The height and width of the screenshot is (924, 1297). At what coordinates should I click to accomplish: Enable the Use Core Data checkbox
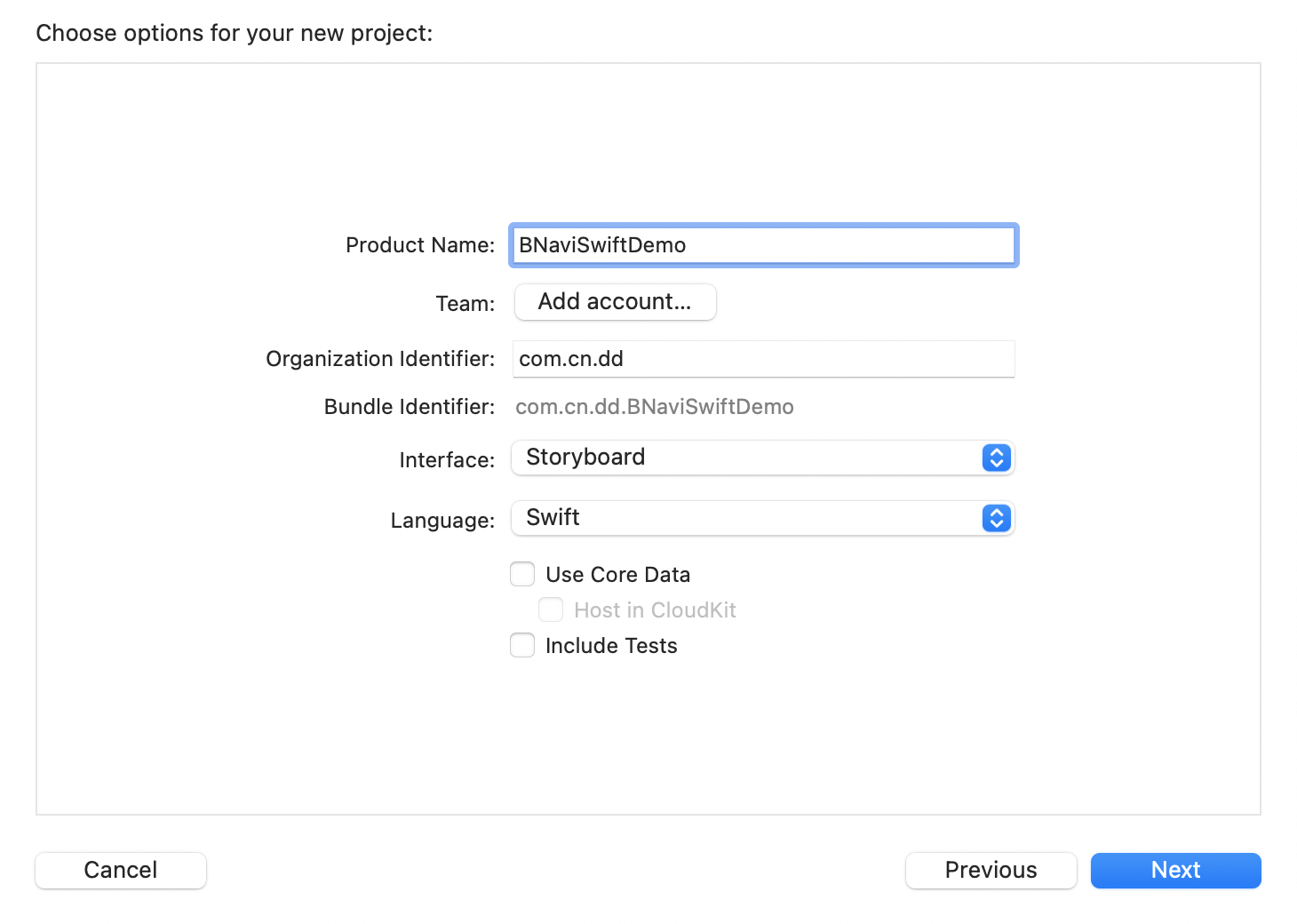522,574
